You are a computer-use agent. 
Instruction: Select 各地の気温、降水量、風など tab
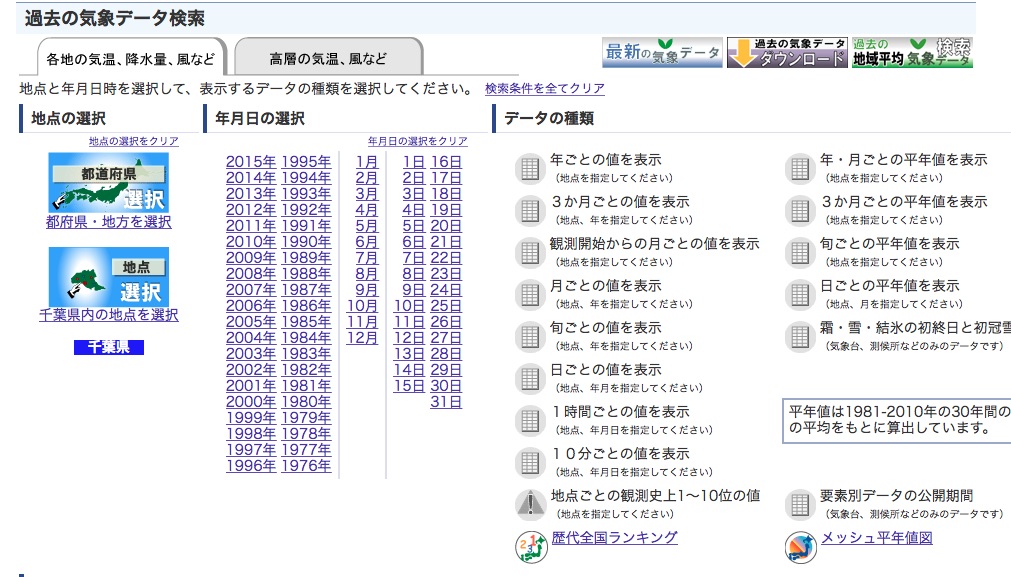click(x=131, y=58)
